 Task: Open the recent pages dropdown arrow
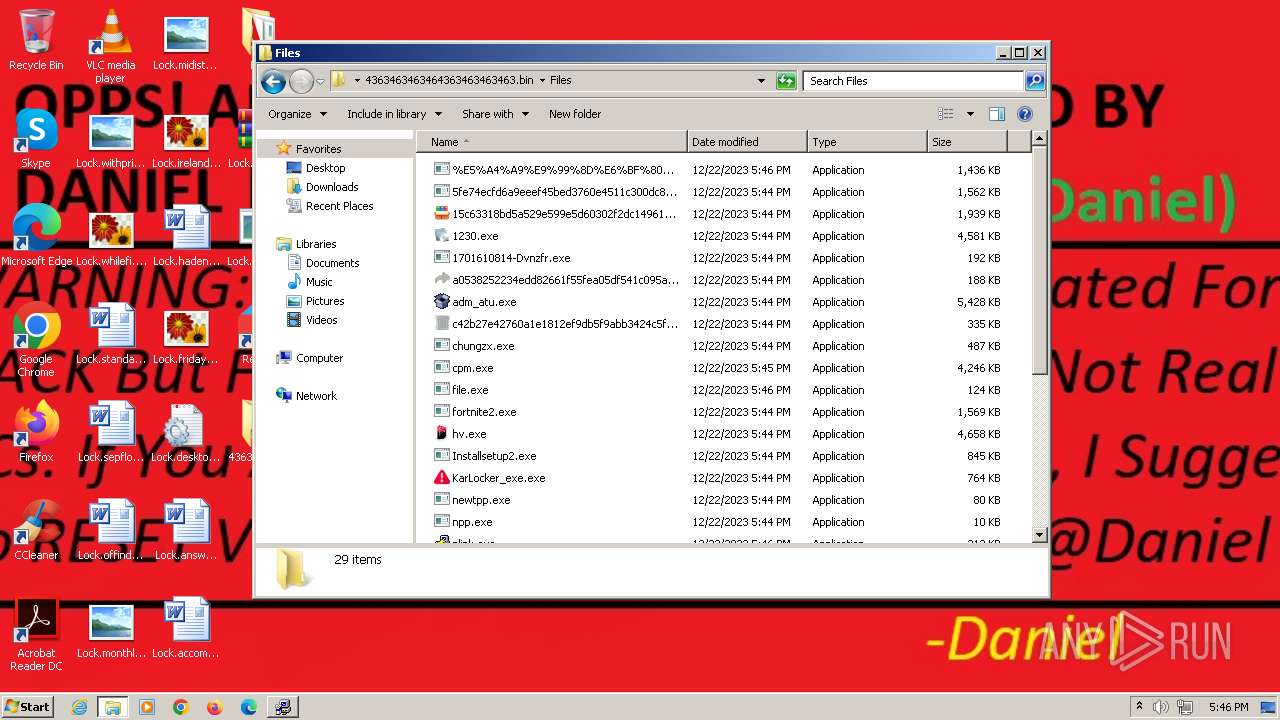pyautogui.click(x=320, y=81)
